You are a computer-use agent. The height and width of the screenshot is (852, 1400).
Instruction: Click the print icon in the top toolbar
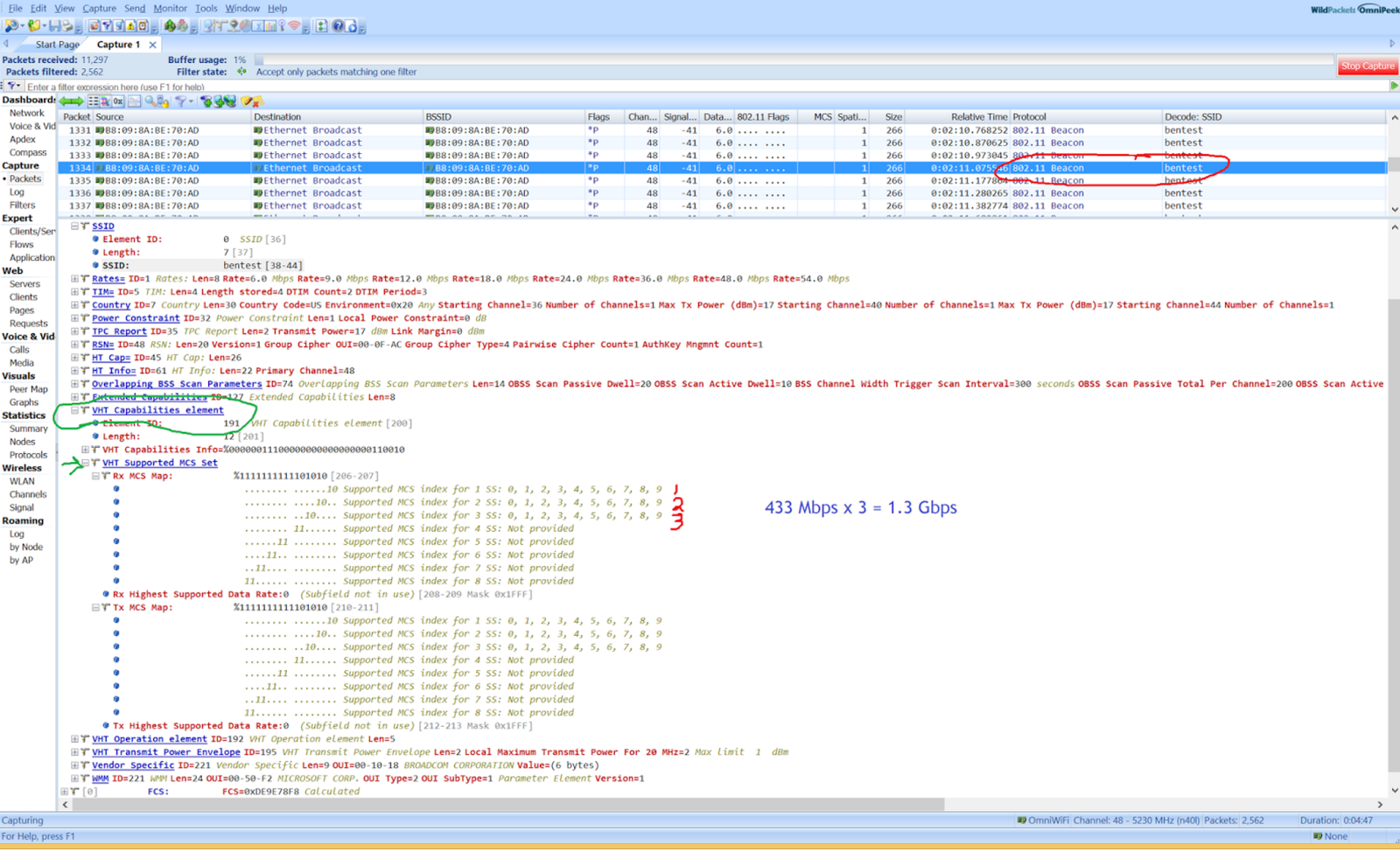point(68,26)
